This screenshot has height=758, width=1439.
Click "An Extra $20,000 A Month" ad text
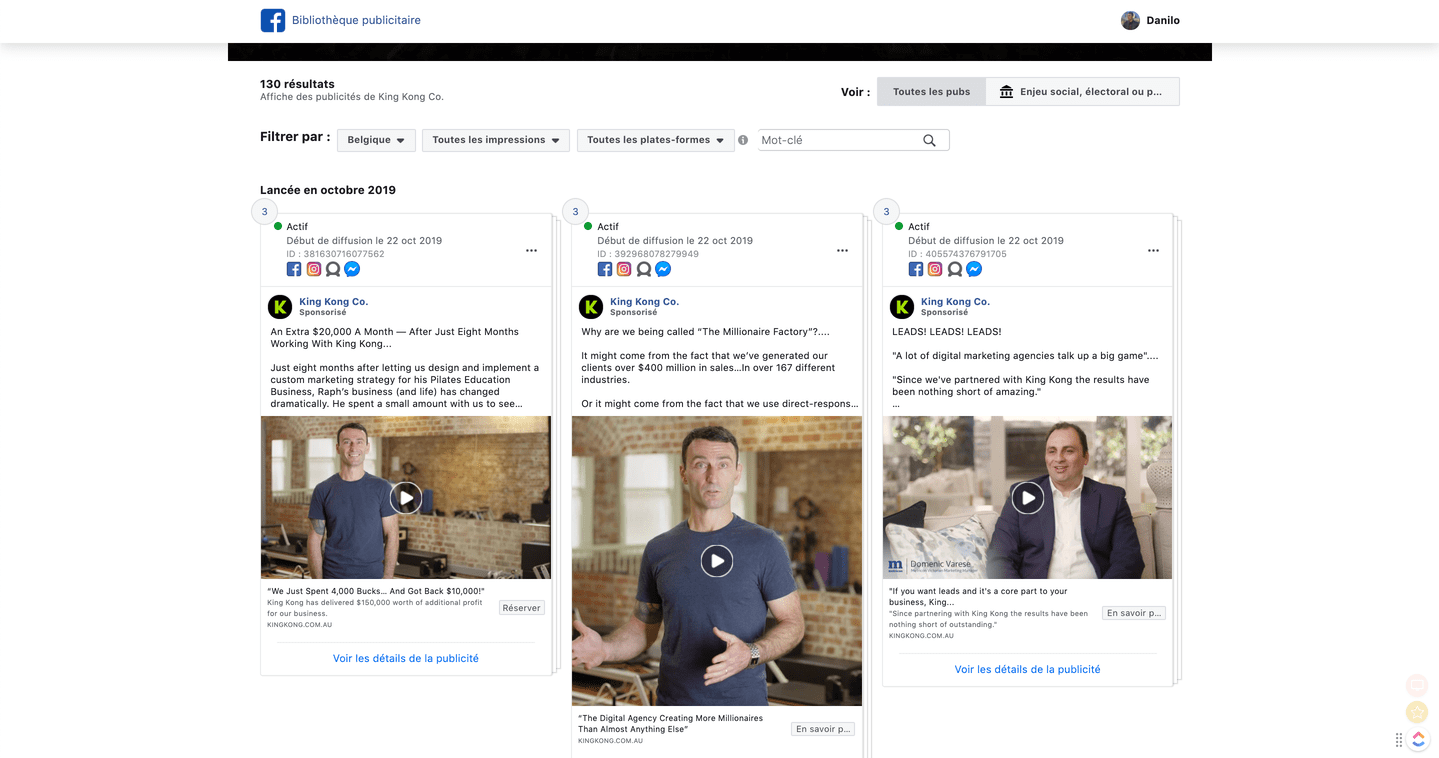395,338
